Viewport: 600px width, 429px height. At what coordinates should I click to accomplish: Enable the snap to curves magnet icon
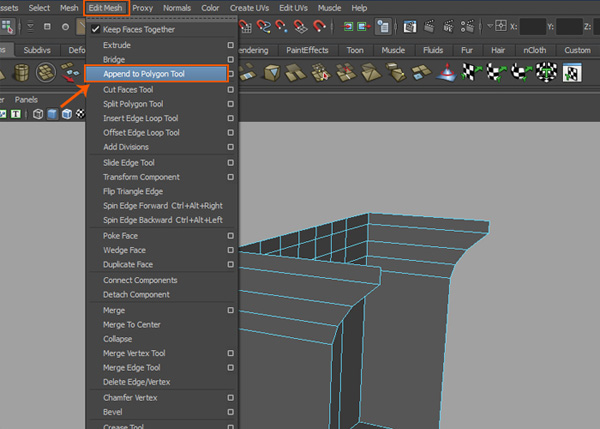point(263,26)
